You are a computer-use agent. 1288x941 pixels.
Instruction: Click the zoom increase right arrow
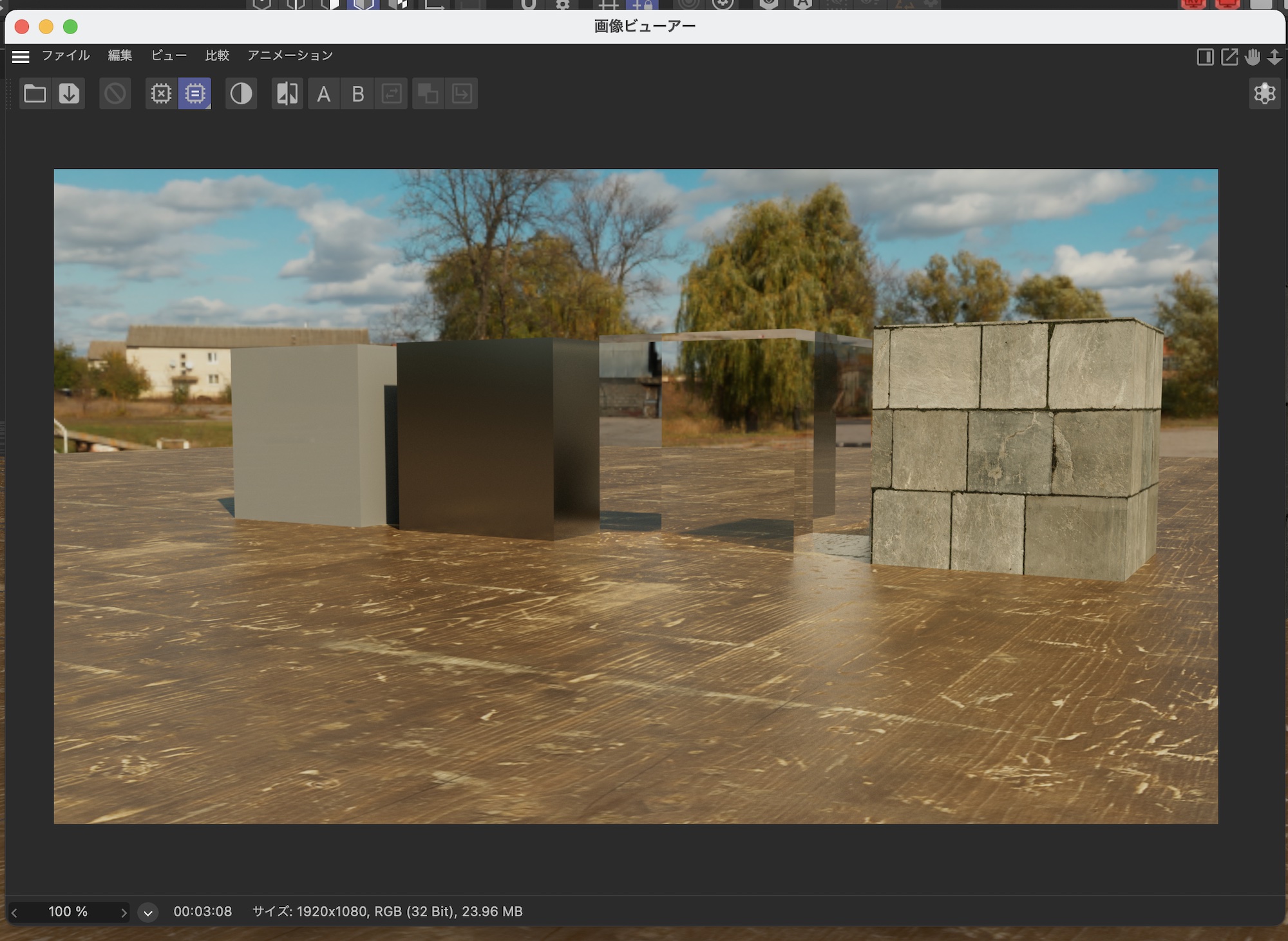[124, 913]
